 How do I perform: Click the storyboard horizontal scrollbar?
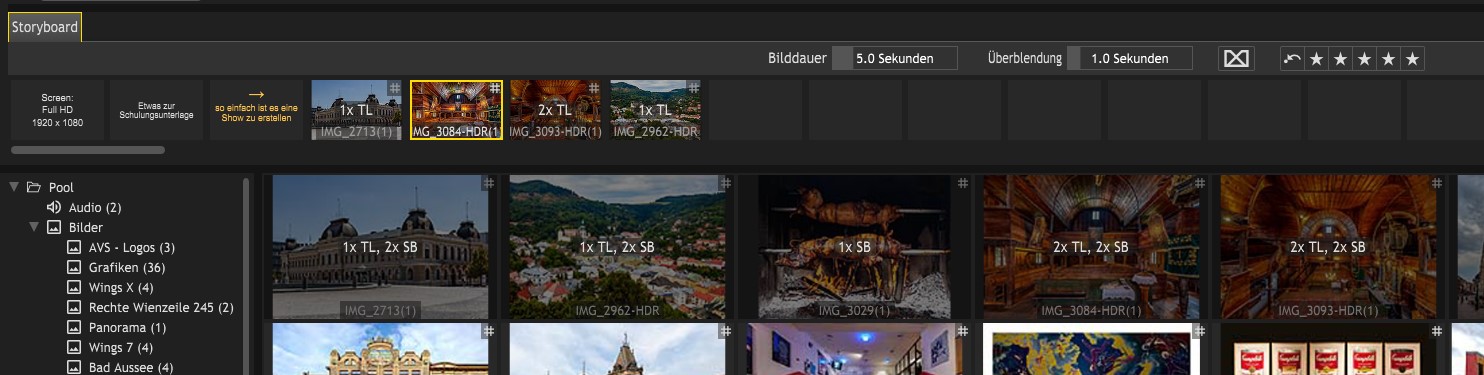coord(88,150)
